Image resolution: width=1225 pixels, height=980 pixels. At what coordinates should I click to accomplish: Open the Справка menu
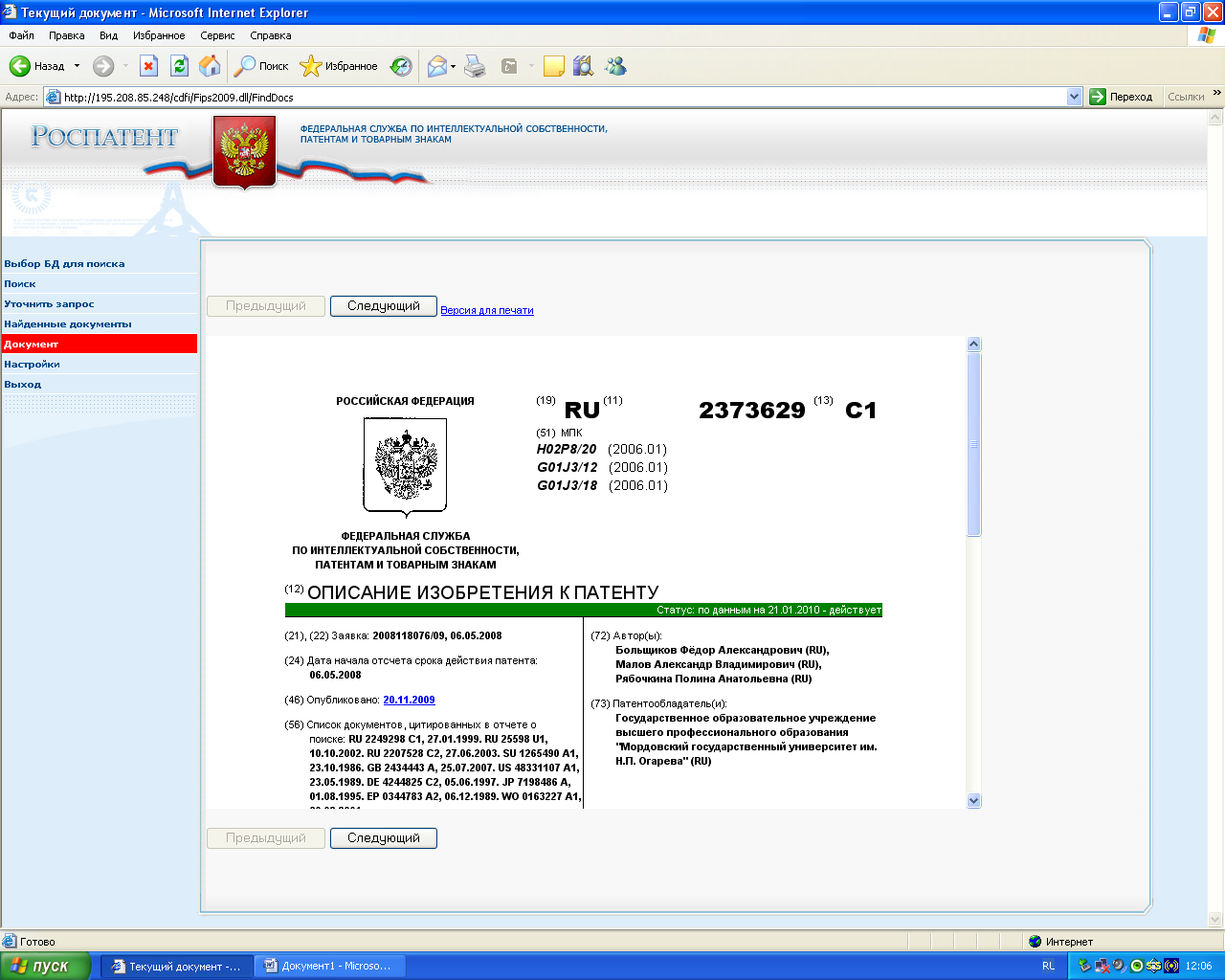click(x=271, y=35)
